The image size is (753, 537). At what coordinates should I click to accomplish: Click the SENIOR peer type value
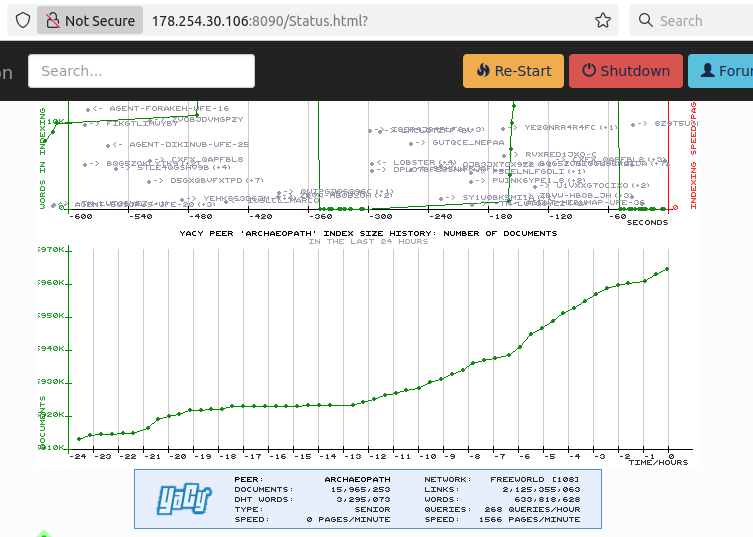[372, 510]
